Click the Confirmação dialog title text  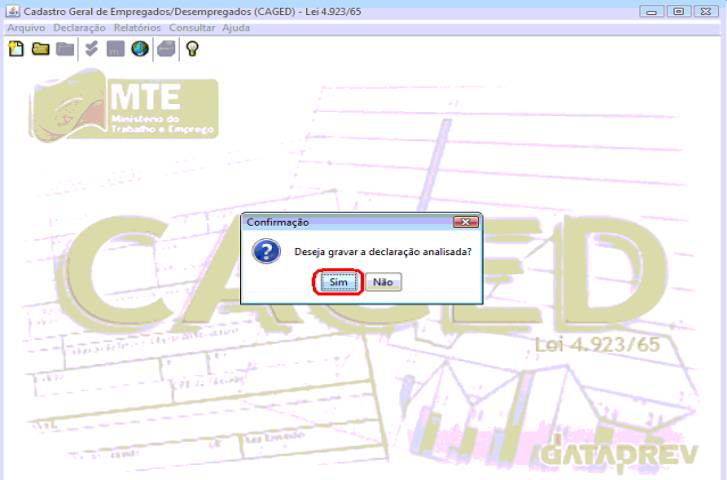(x=277, y=222)
